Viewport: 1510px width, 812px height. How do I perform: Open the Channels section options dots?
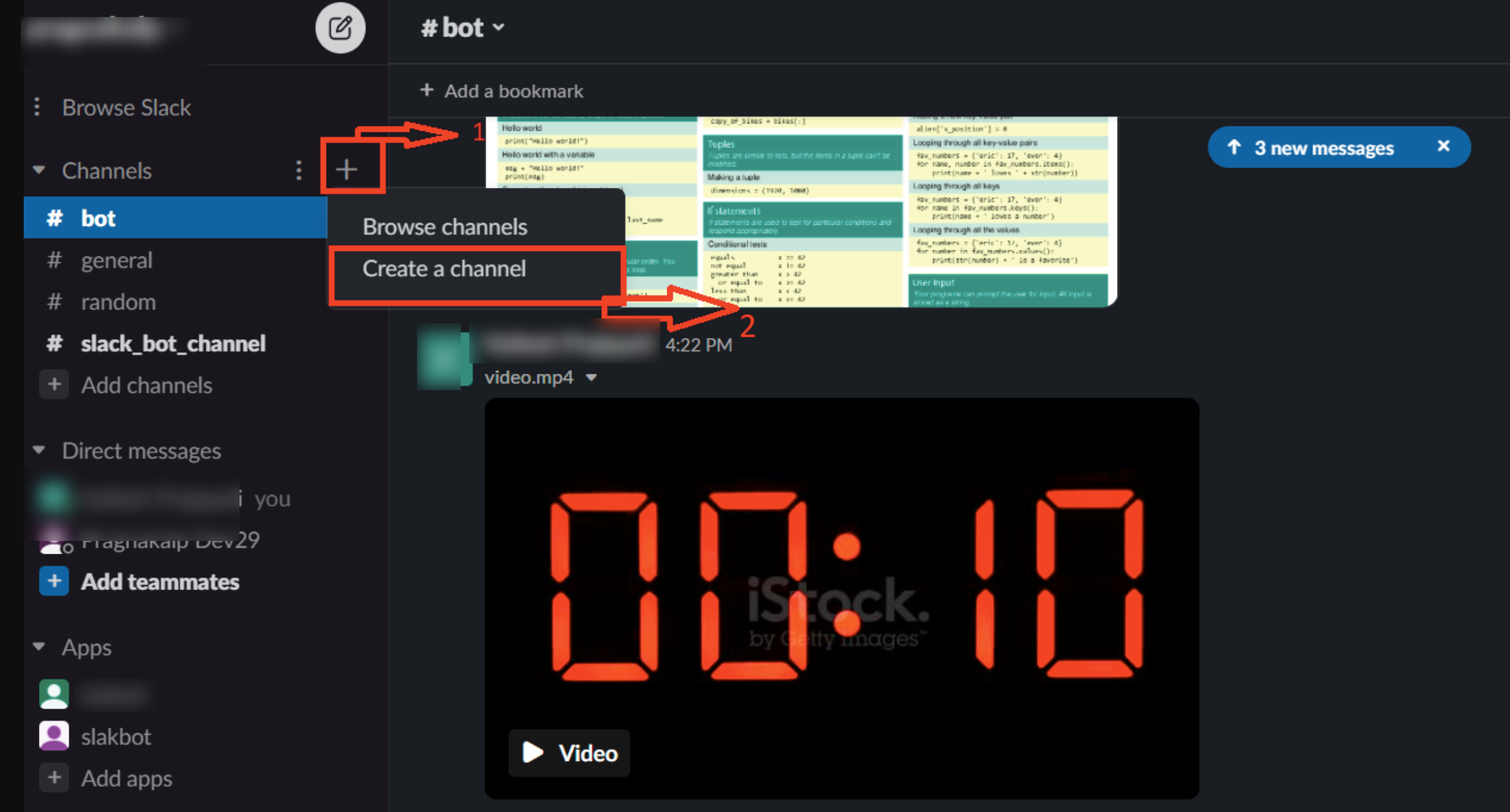pyautogui.click(x=298, y=170)
